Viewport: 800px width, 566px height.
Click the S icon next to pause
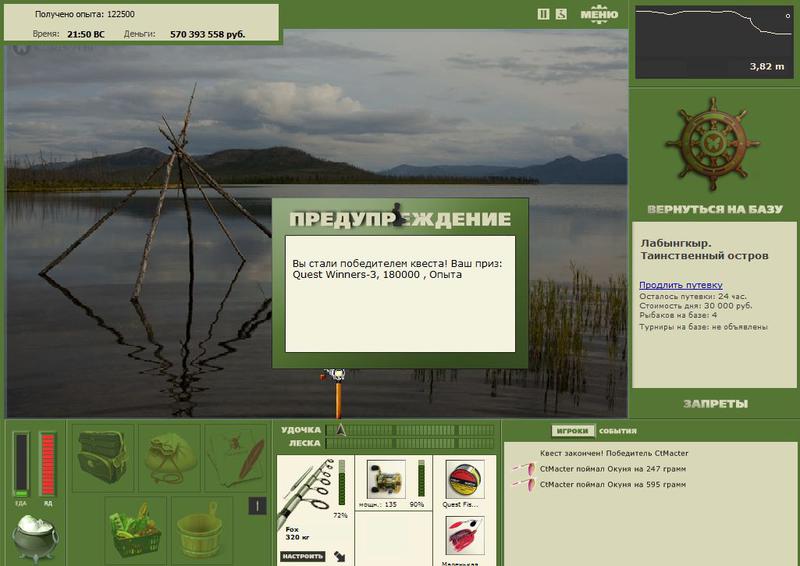tap(561, 14)
